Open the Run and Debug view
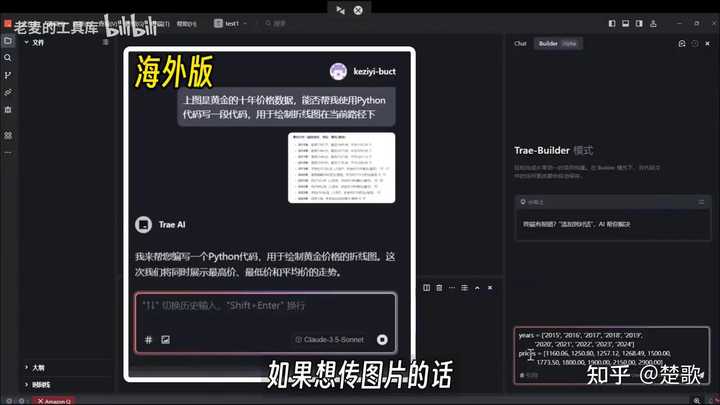720x405 pixels. point(8,93)
